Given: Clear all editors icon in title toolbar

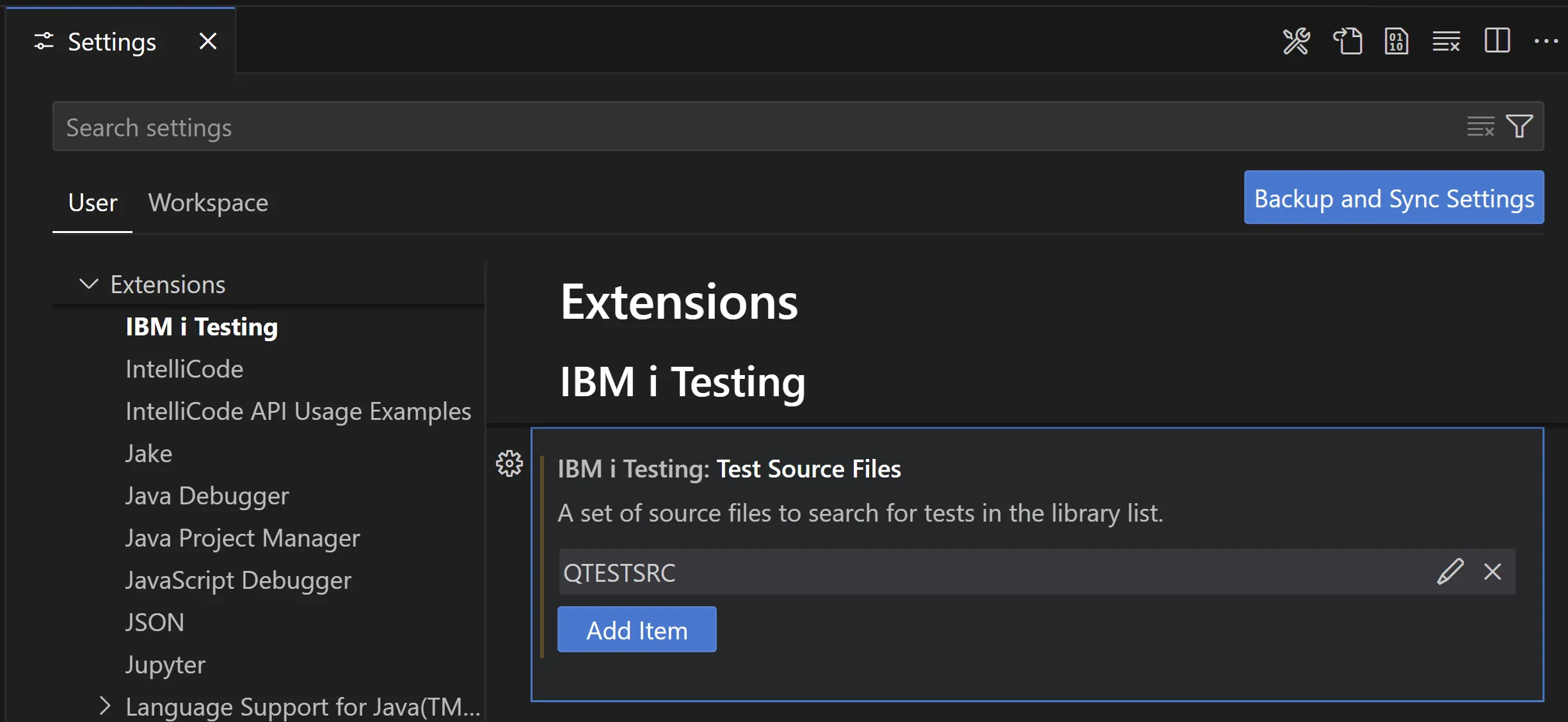Looking at the screenshot, I should pyautogui.click(x=1446, y=42).
